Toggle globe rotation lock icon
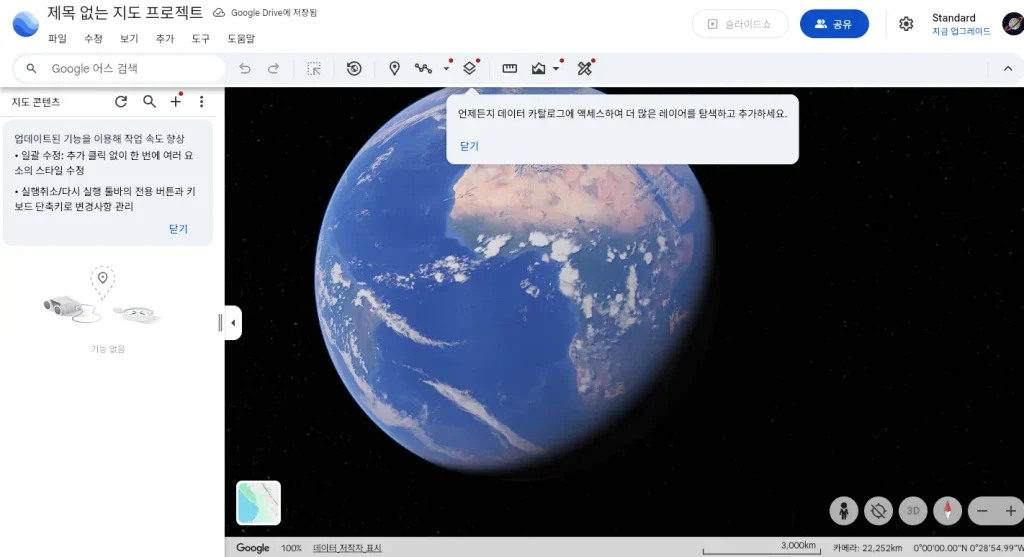The height and width of the screenshot is (557, 1024). 878,511
